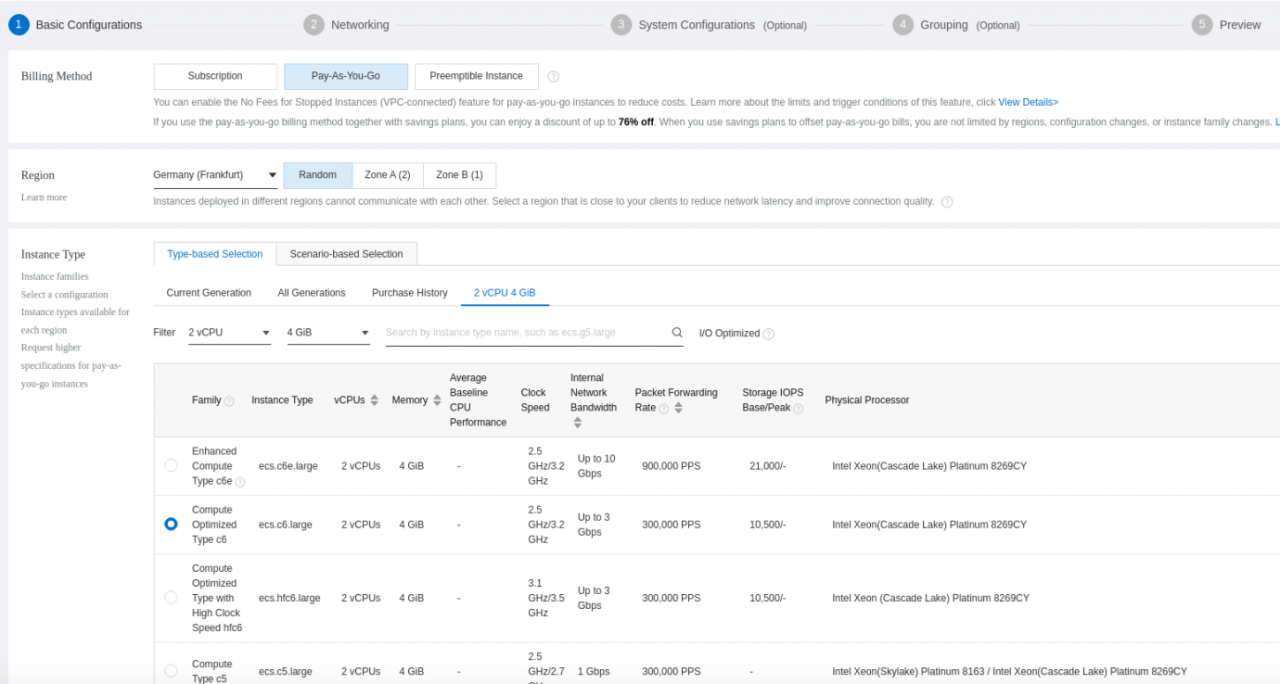Viewport: 1280px width, 684px height.
Task: Click the step 4 number circle
Action: point(903,25)
